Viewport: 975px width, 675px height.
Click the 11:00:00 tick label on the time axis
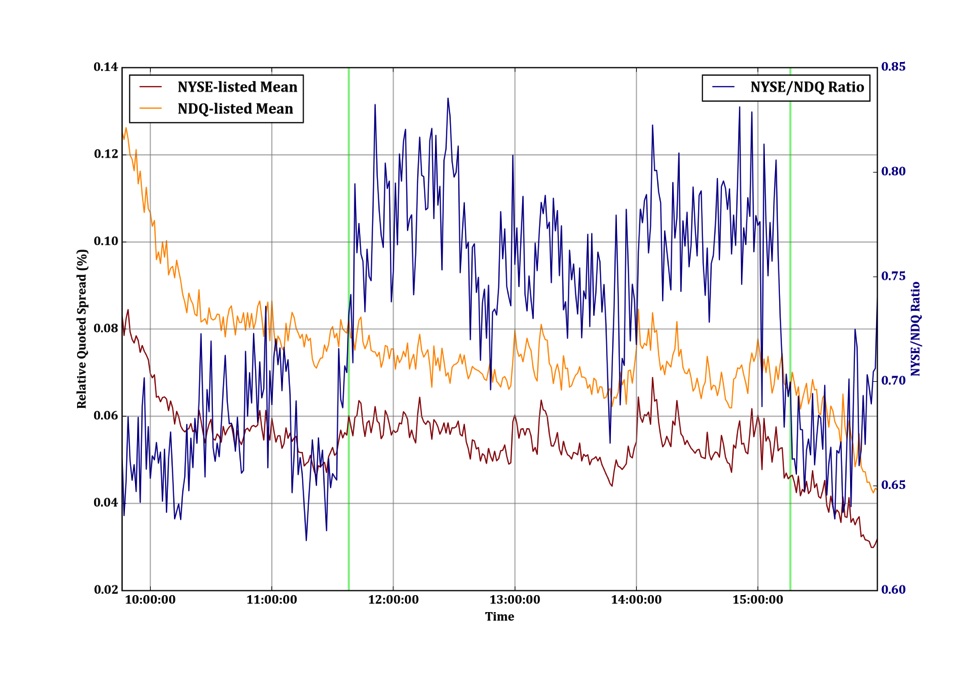(272, 601)
